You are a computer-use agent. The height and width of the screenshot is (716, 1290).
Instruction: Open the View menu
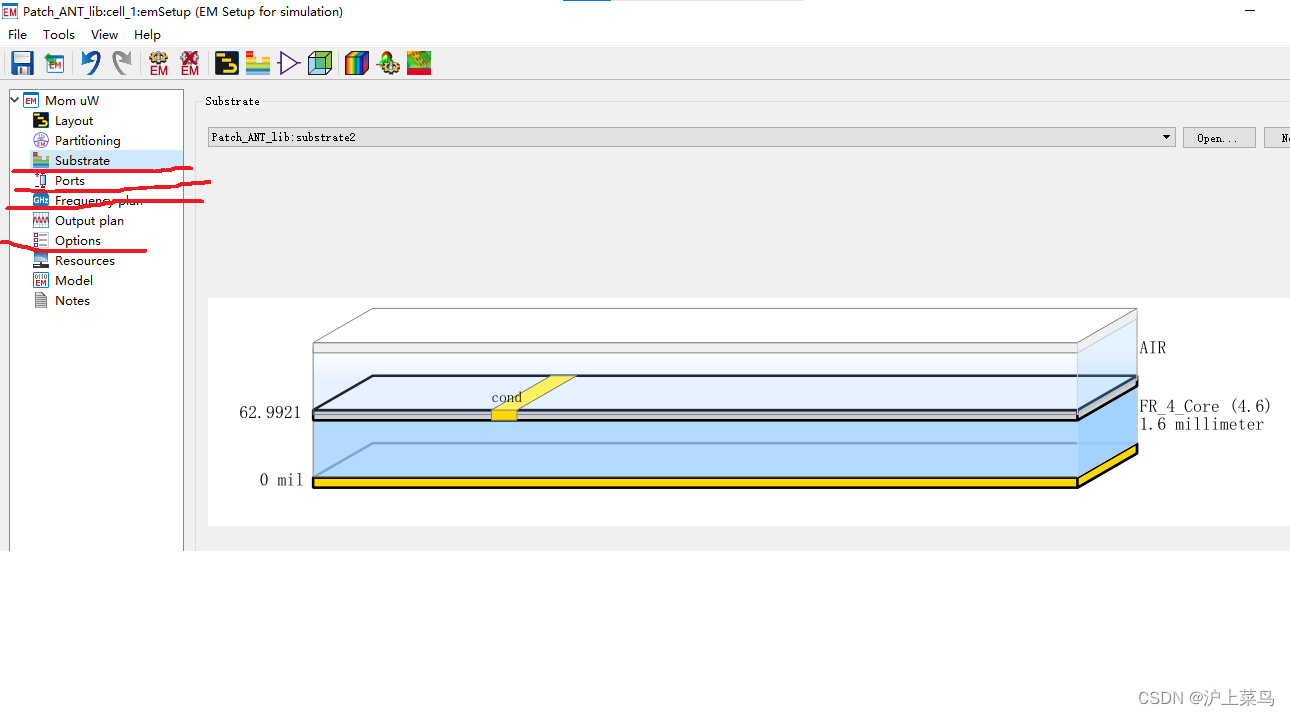(105, 34)
